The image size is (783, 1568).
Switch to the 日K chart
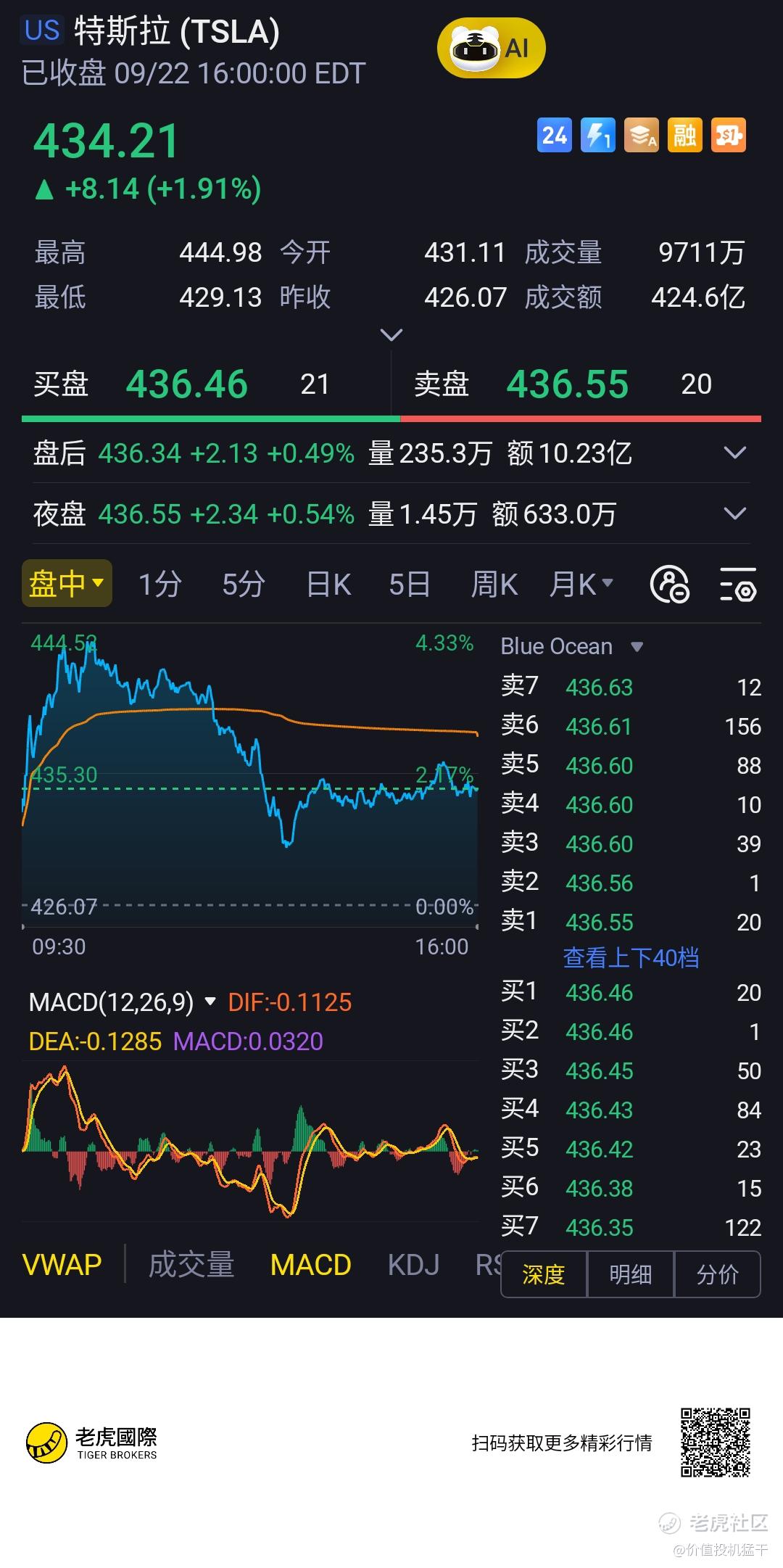(328, 584)
